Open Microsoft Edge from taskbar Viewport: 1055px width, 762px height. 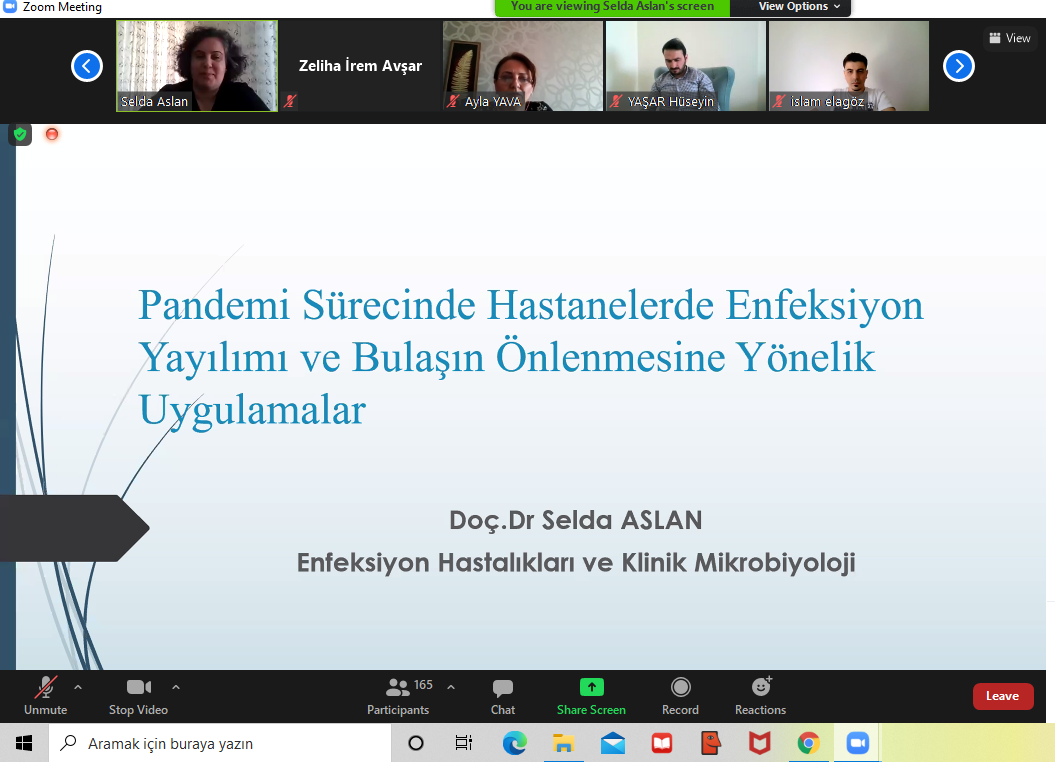(515, 743)
